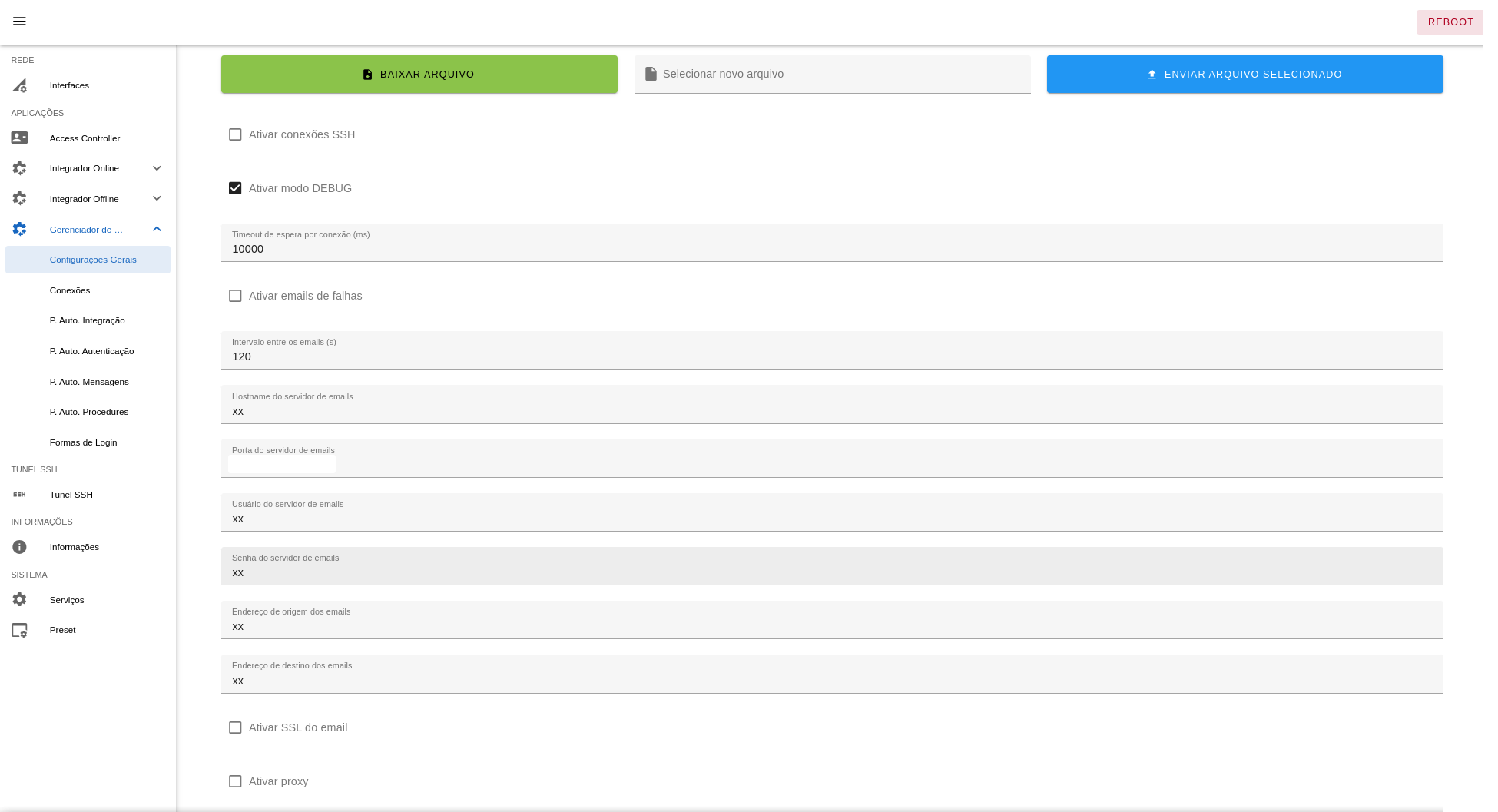The image size is (1498, 812).
Task: Collapse the Gerenciador de submenu chevron
Action: point(157,229)
